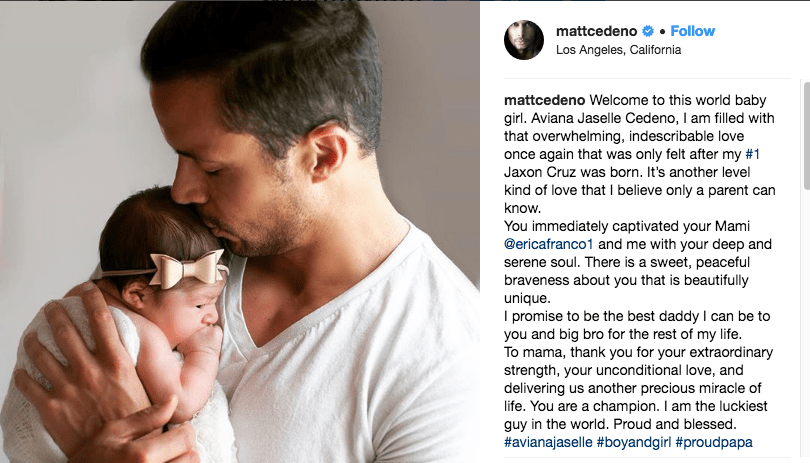
Task: Open the #boyandgirl hashtag
Action: [x=634, y=442]
